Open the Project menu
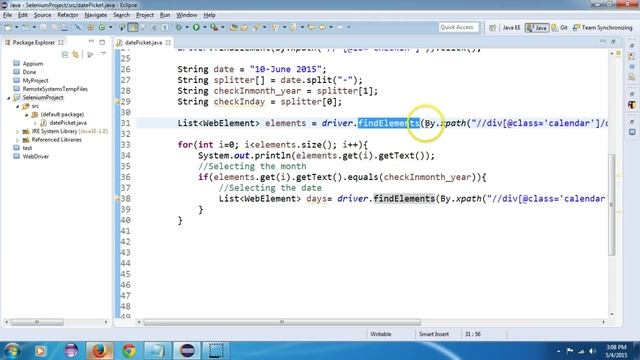 point(145,15)
